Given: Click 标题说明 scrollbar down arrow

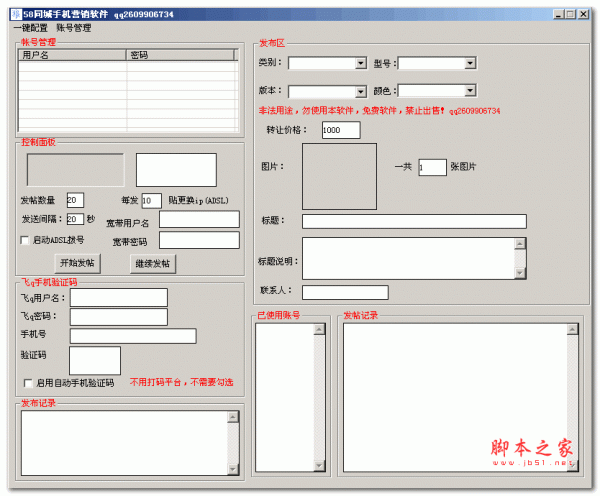Looking at the screenshot, I should (520, 273).
